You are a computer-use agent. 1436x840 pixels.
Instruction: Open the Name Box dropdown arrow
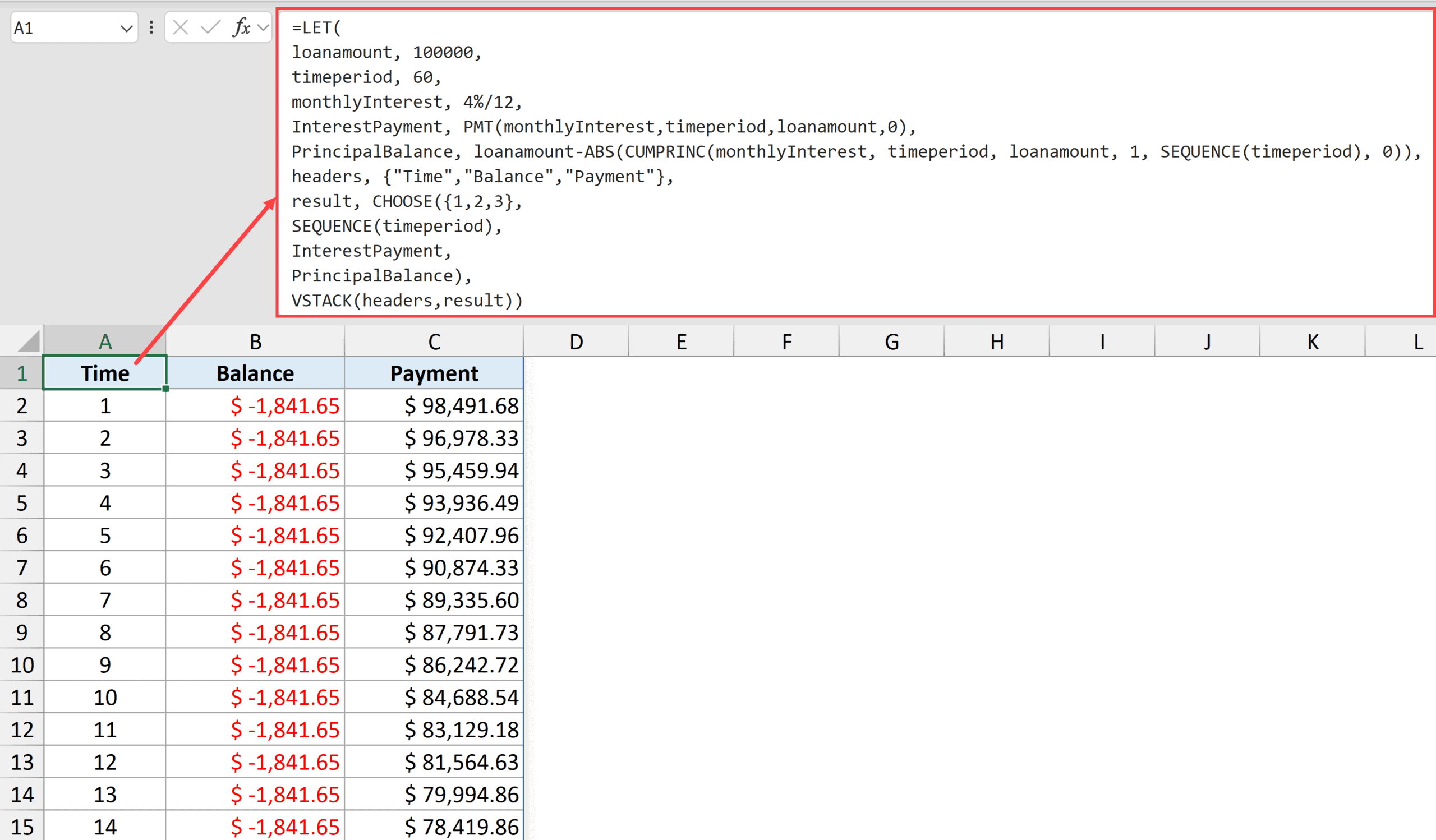(x=128, y=27)
